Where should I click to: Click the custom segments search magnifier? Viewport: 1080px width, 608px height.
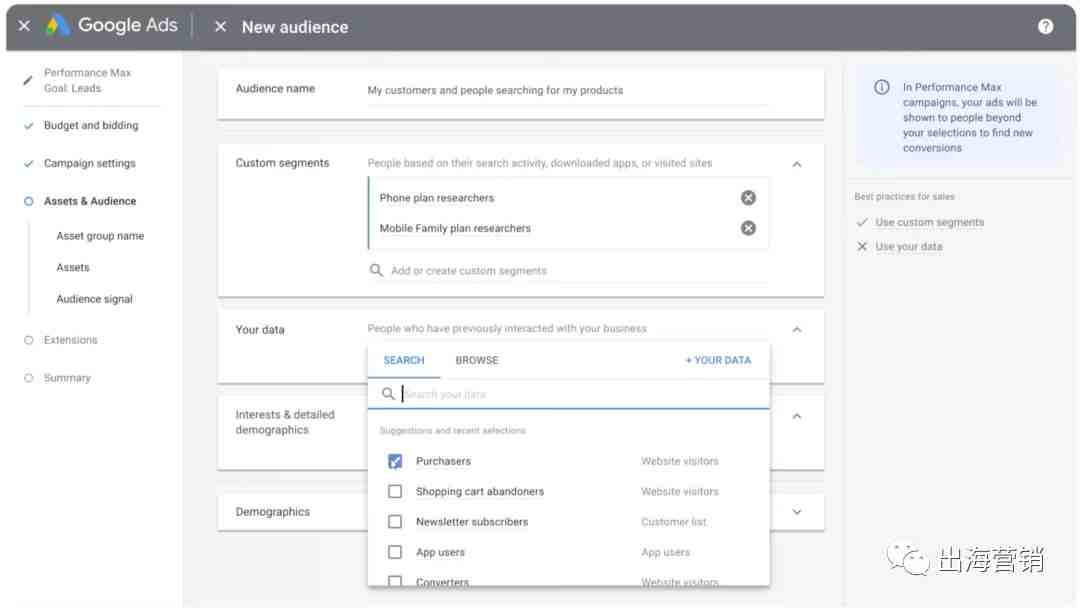click(x=376, y=270)
